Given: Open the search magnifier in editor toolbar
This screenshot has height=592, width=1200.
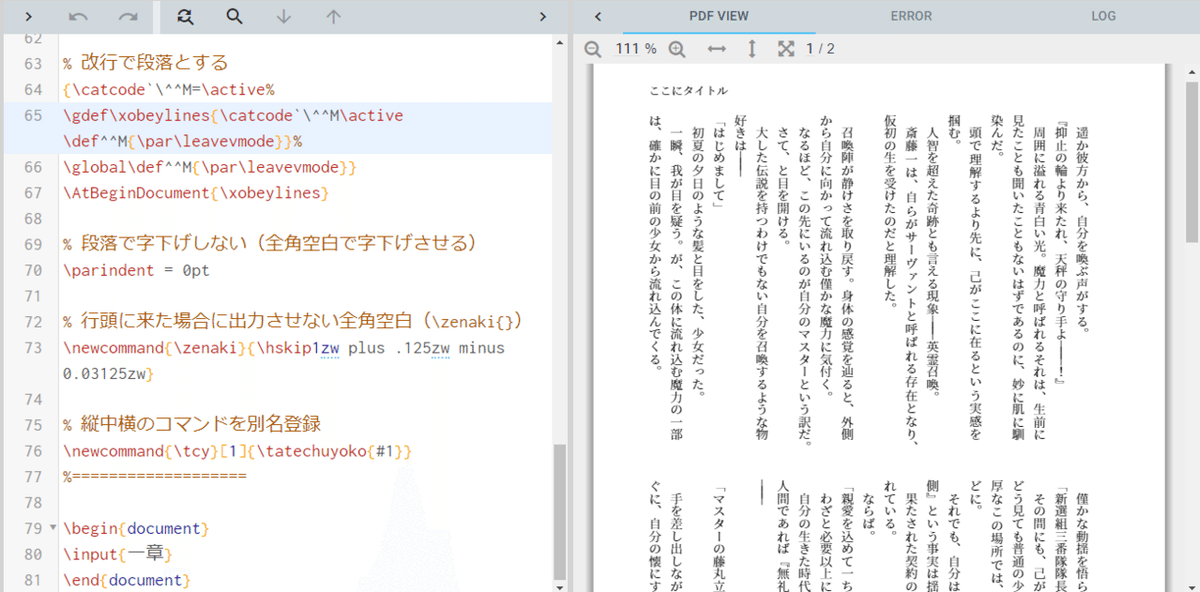Looking at the screenshot, I should [x=234, y=16].
